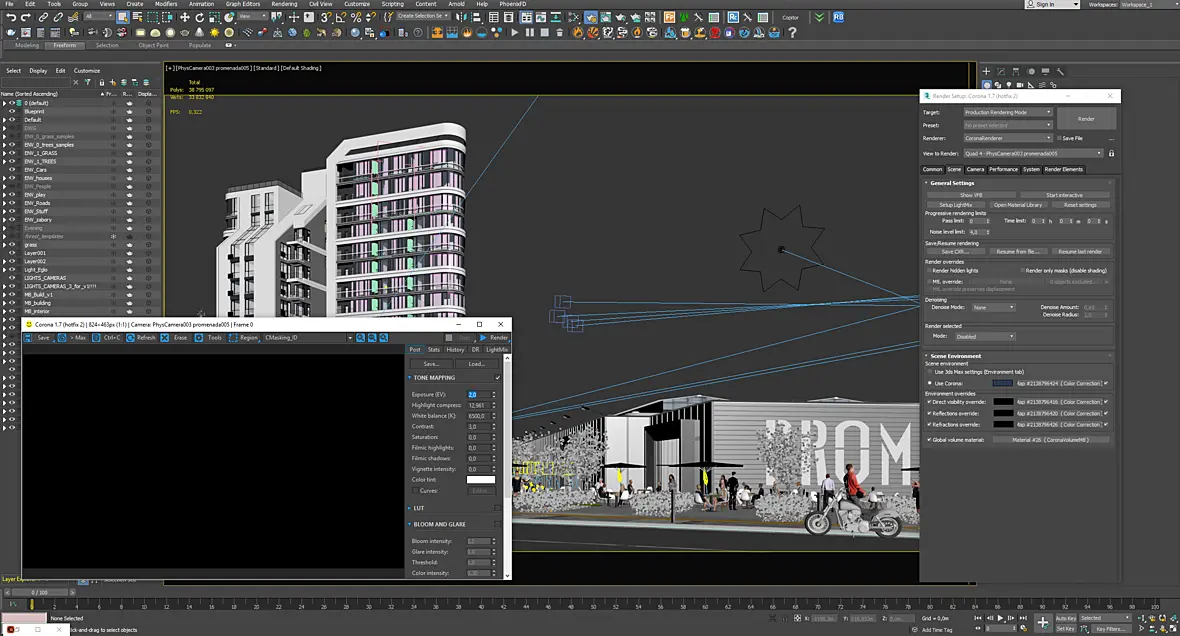Viewport: 1180px width, 636px height.
Task: Click the Undo arrow in main toolbar
Action: [x=11, y=17]
